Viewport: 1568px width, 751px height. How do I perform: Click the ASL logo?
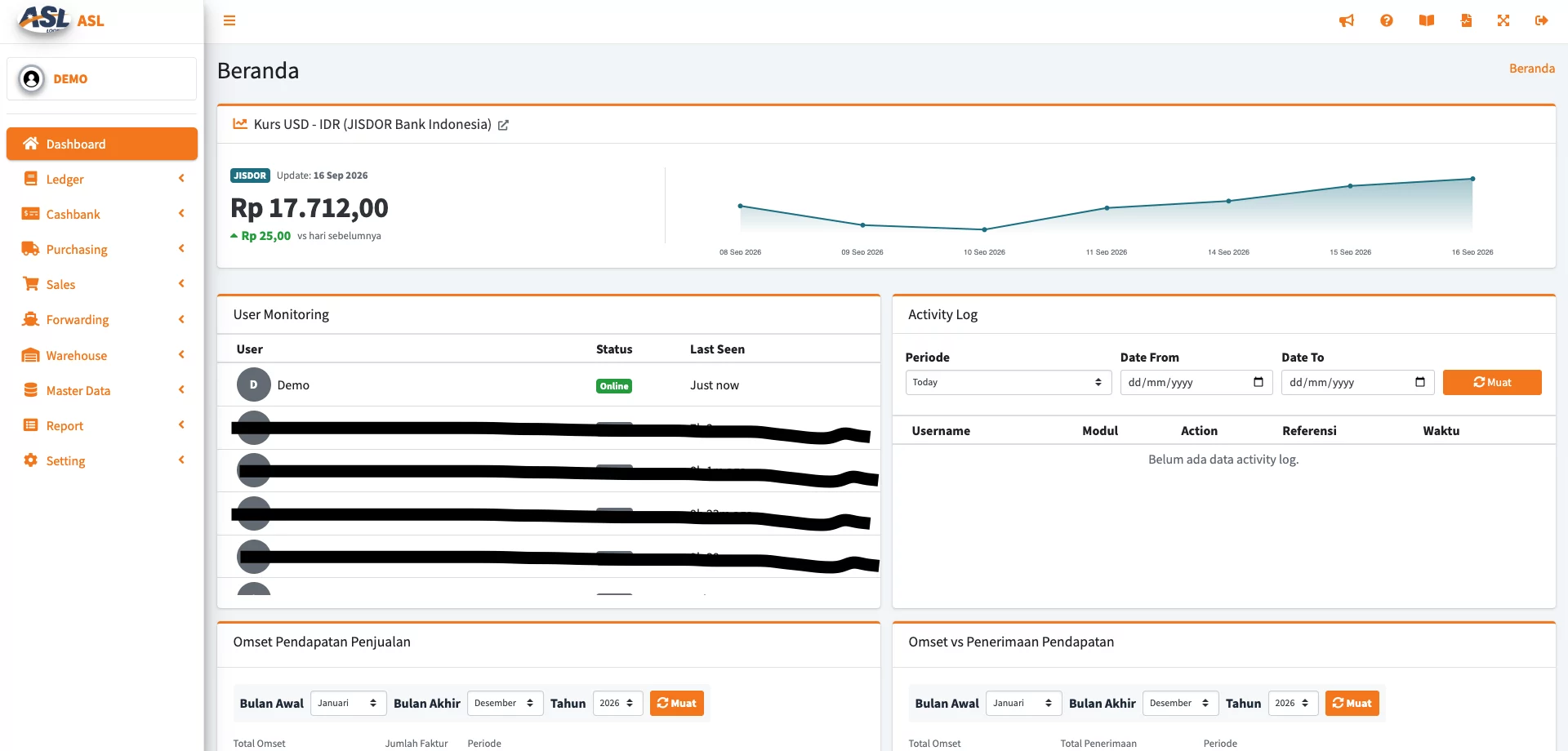pyautogui.click(x=45, y=20)
